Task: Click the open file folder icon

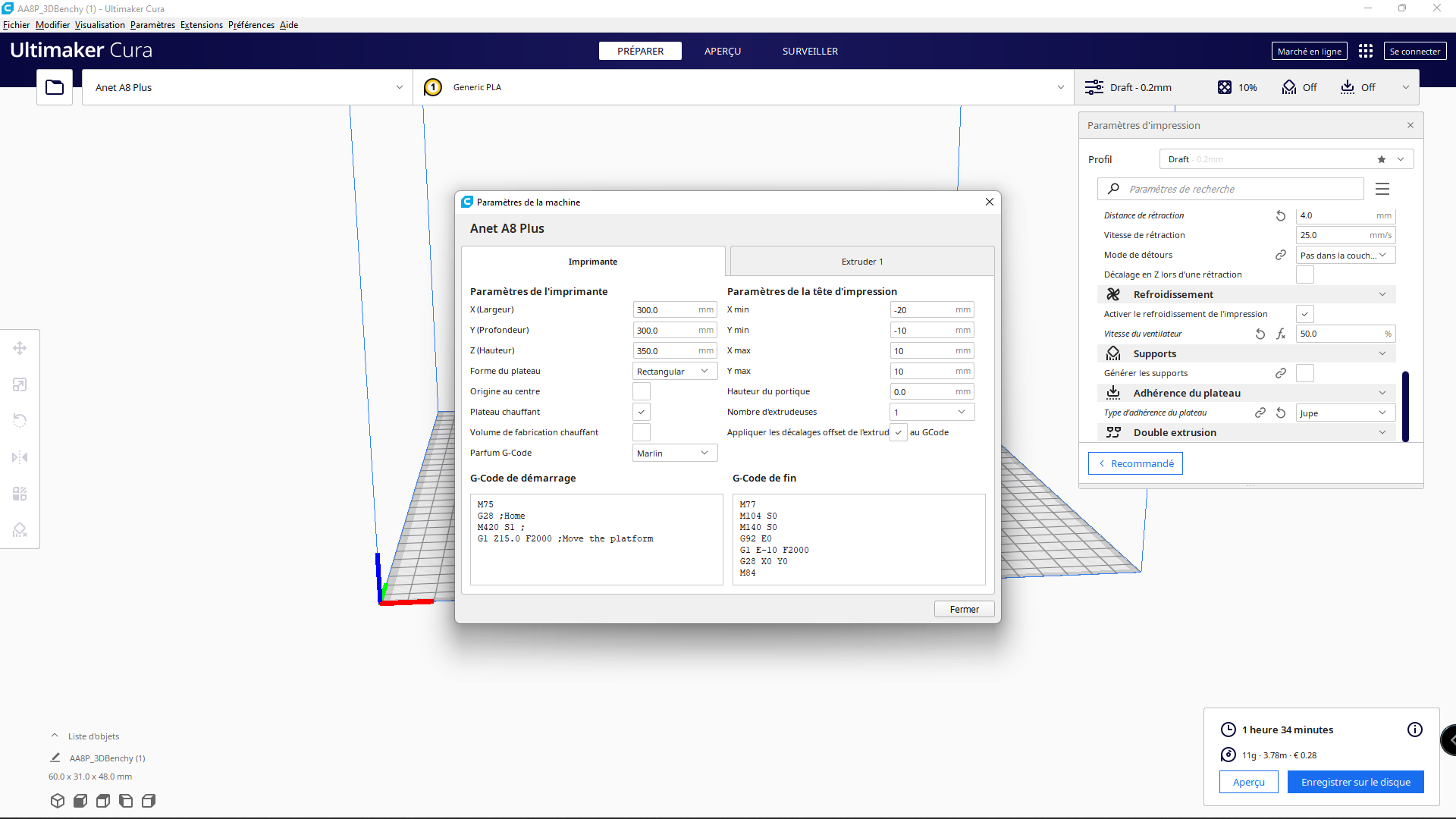Action: click(x=55, y=87)
